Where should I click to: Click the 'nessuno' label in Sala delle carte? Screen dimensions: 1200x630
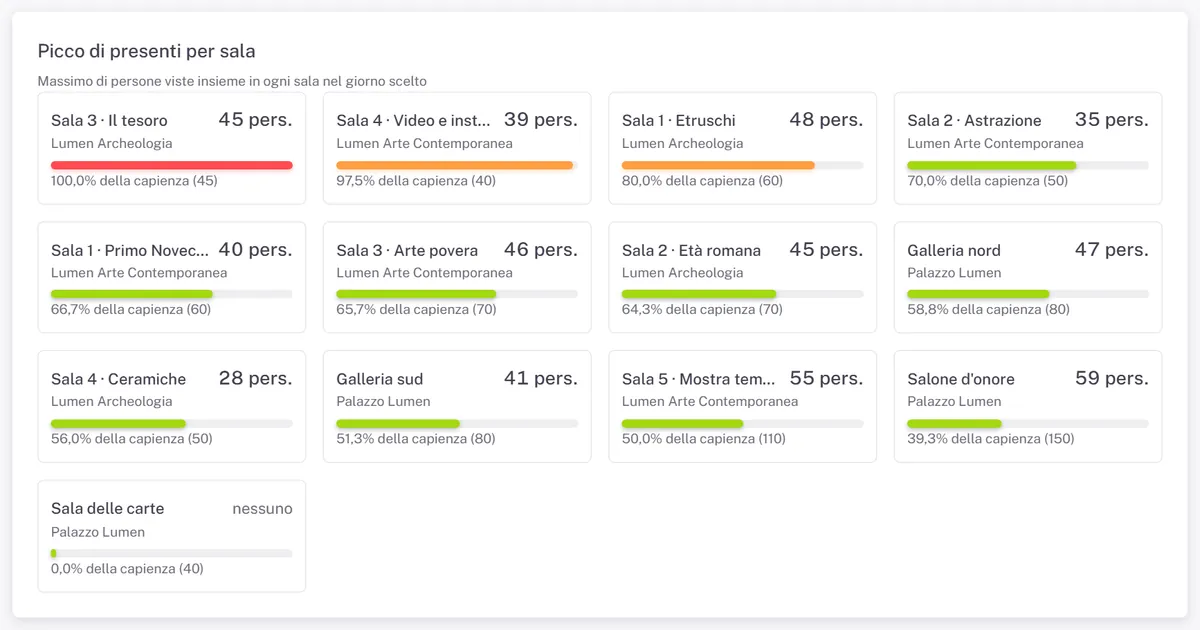pyautogui.click(x=263, y=508)
